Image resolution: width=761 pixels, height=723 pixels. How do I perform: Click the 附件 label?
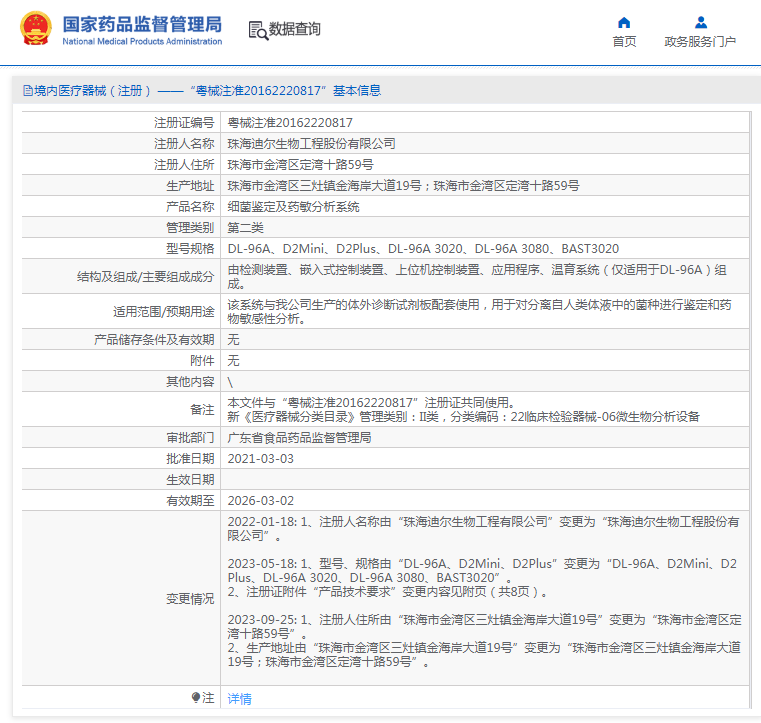[202, 361]
